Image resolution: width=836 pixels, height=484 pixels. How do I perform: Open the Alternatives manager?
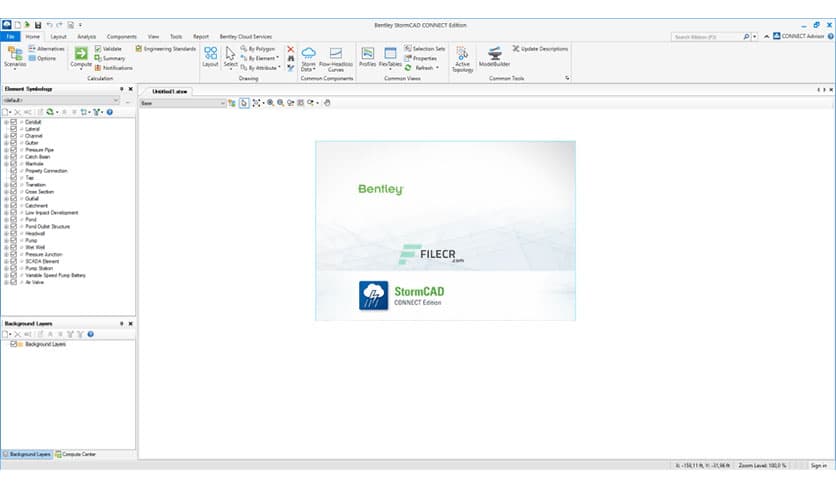point(46,49)
